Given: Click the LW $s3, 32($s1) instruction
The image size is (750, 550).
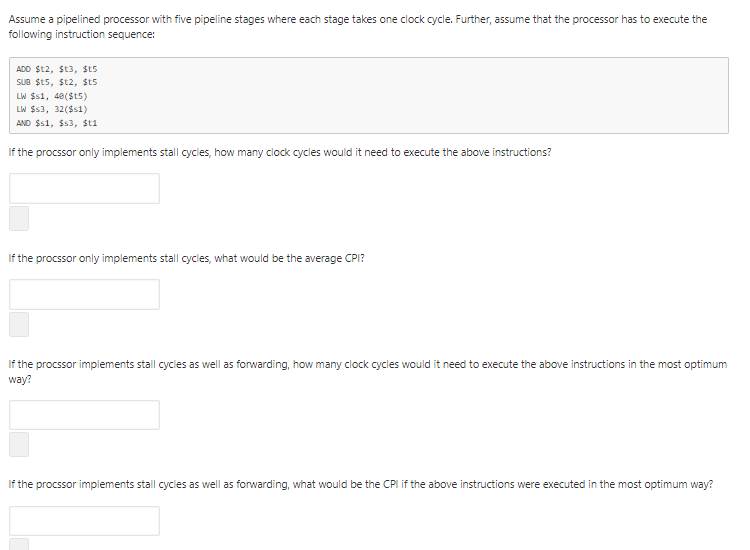Looking at the screenshot, I should (x=52, y=110).
